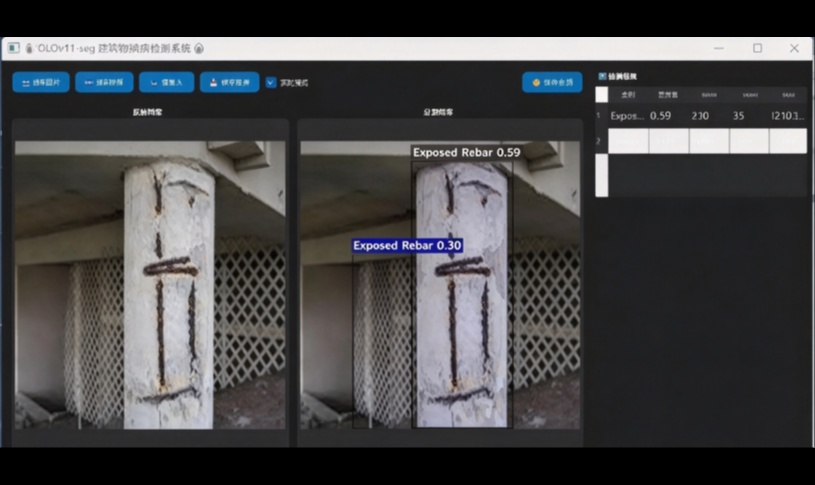Maximize the detection system window

[757, 48]
